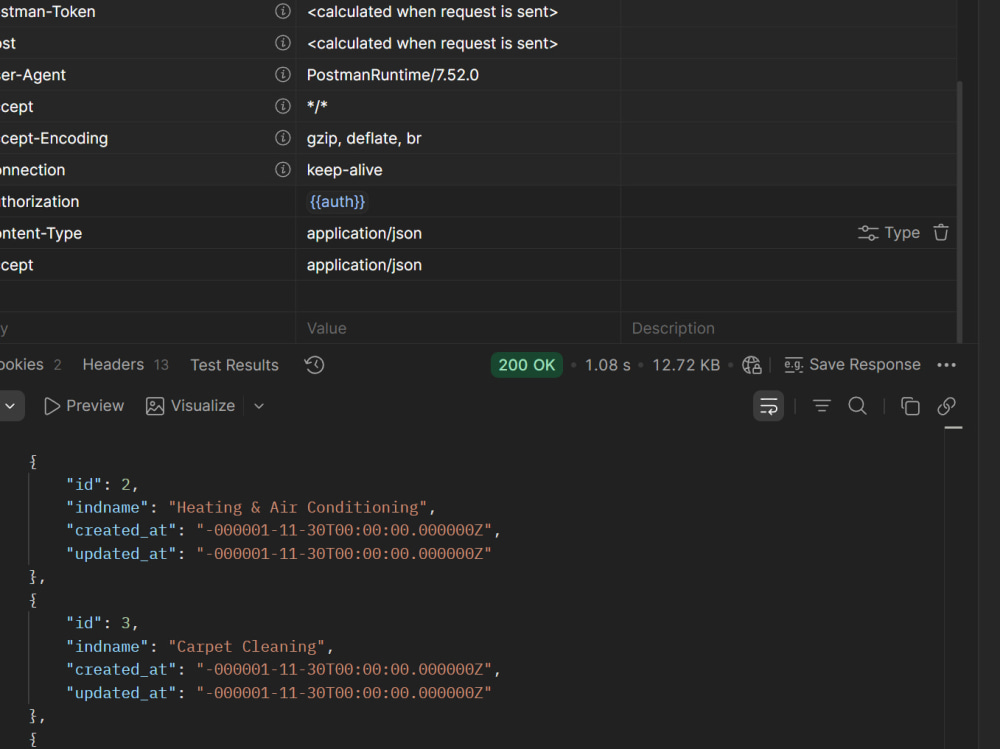
Task: Click the headers table vertical scrollbar
Action: tap(959, 211)
